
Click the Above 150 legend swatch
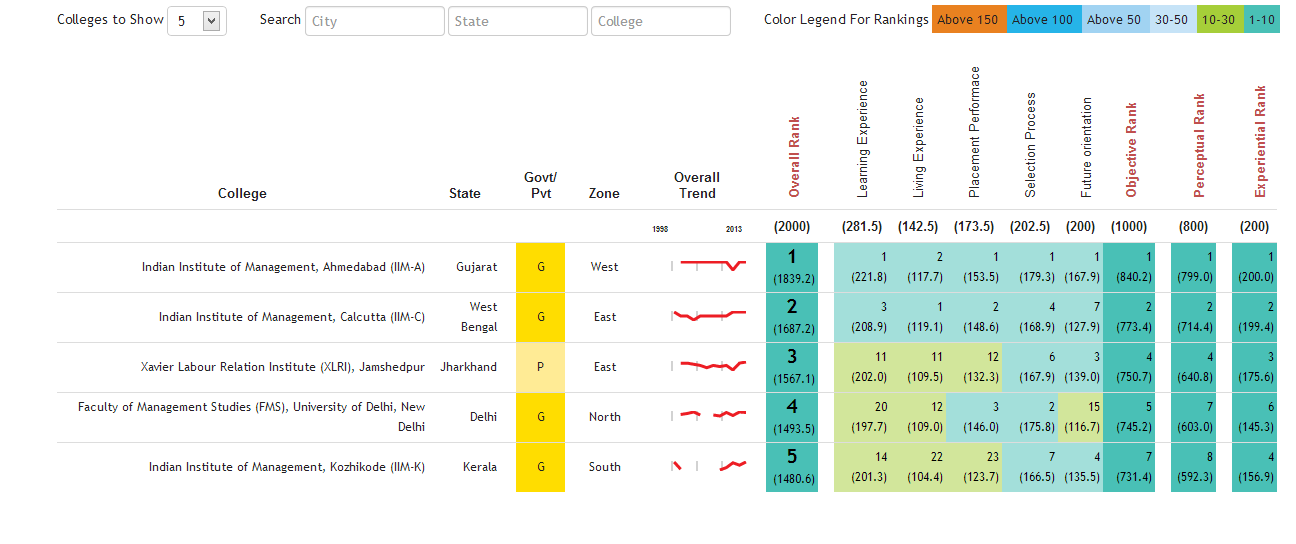tap(968, 19)
